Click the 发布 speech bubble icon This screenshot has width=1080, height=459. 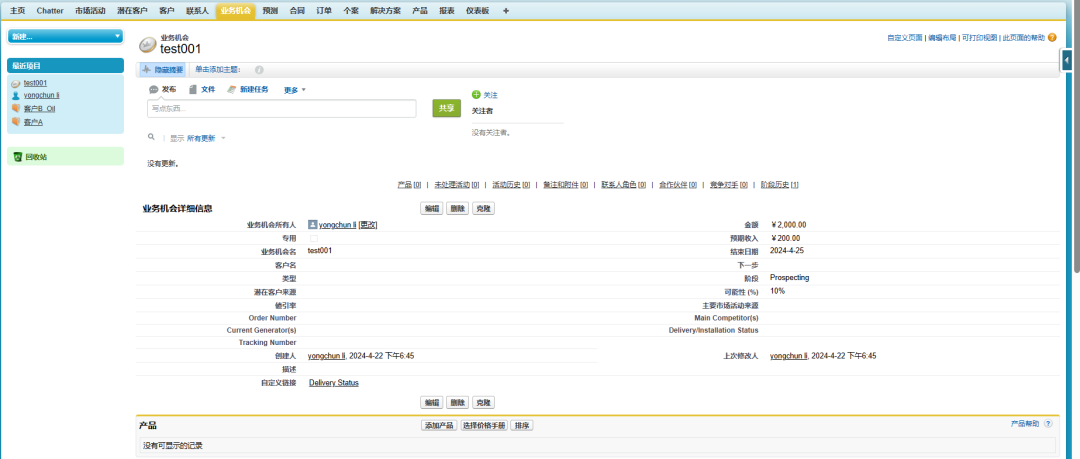click(x=154, y=90)
